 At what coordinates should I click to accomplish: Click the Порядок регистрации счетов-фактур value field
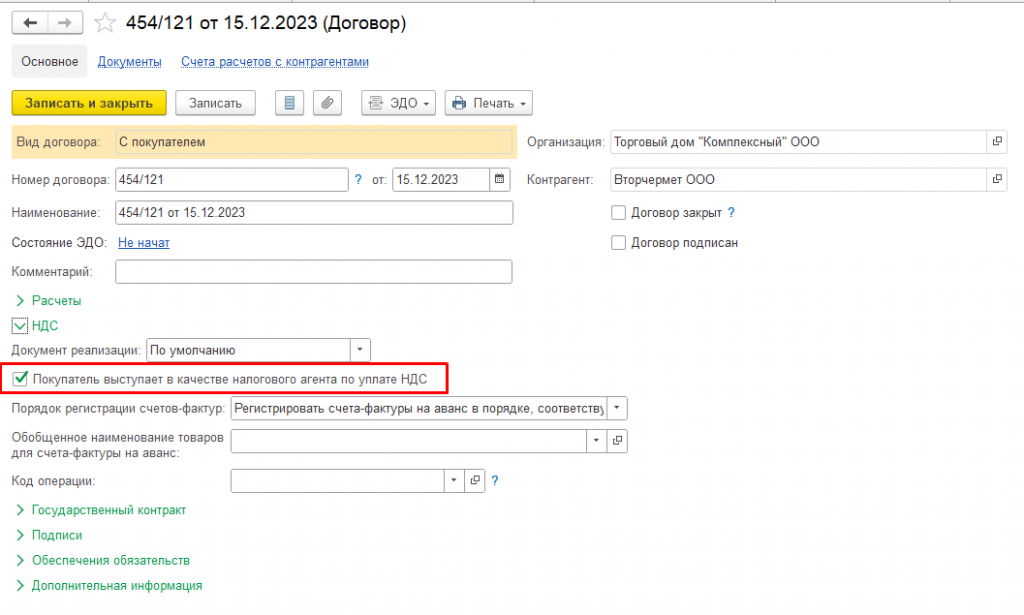pos(419,408)
